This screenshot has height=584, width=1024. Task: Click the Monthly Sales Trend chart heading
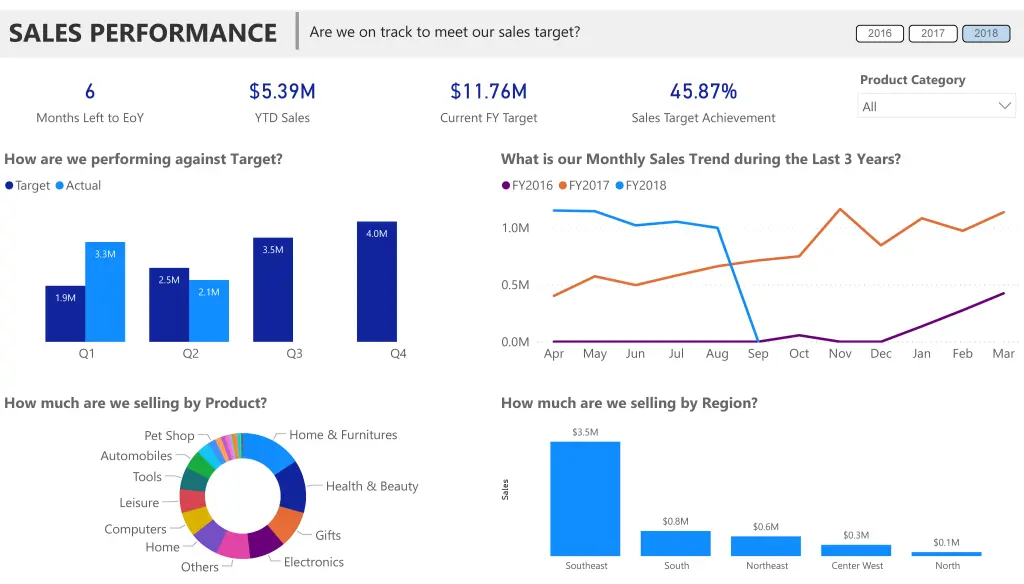tap(701, 159)
